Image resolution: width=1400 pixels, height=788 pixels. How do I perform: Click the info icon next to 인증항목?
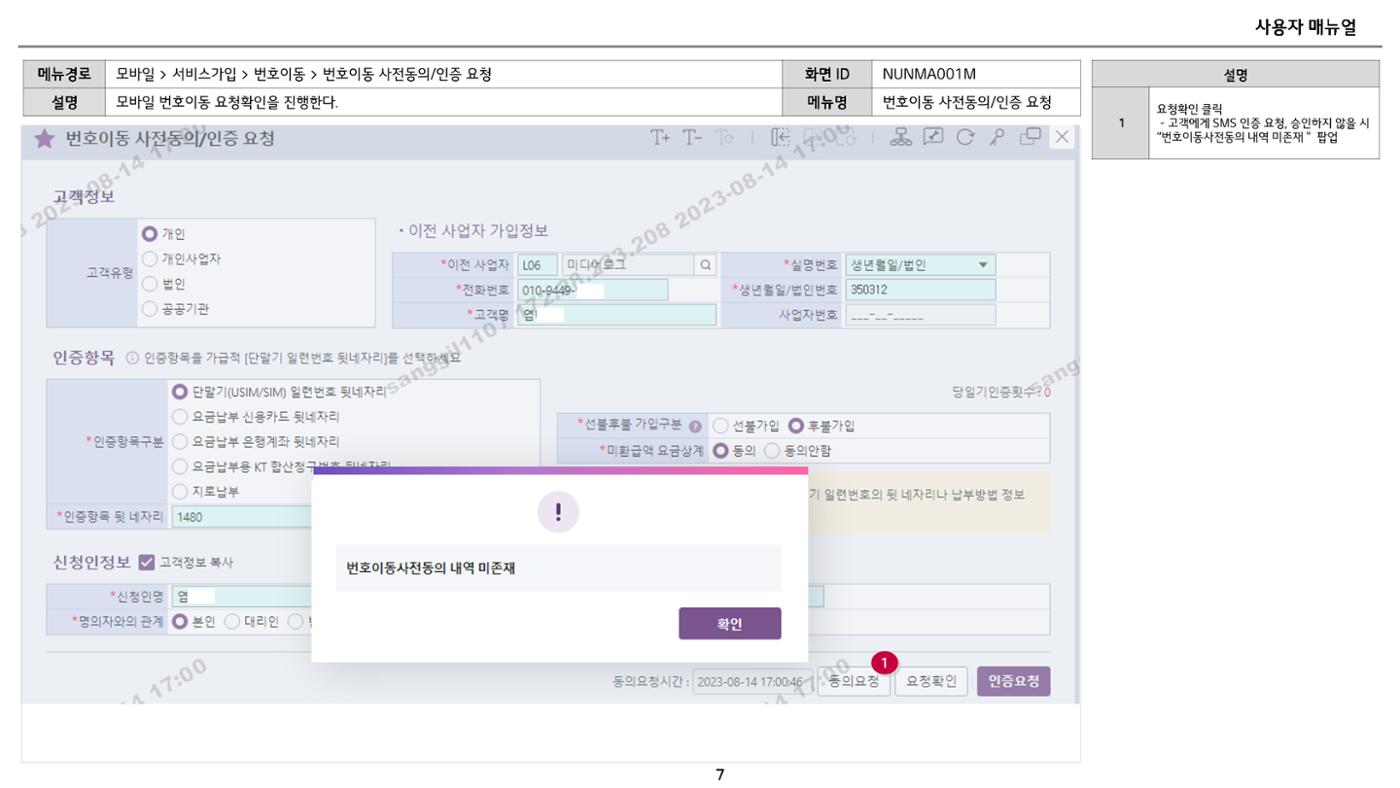133,359
